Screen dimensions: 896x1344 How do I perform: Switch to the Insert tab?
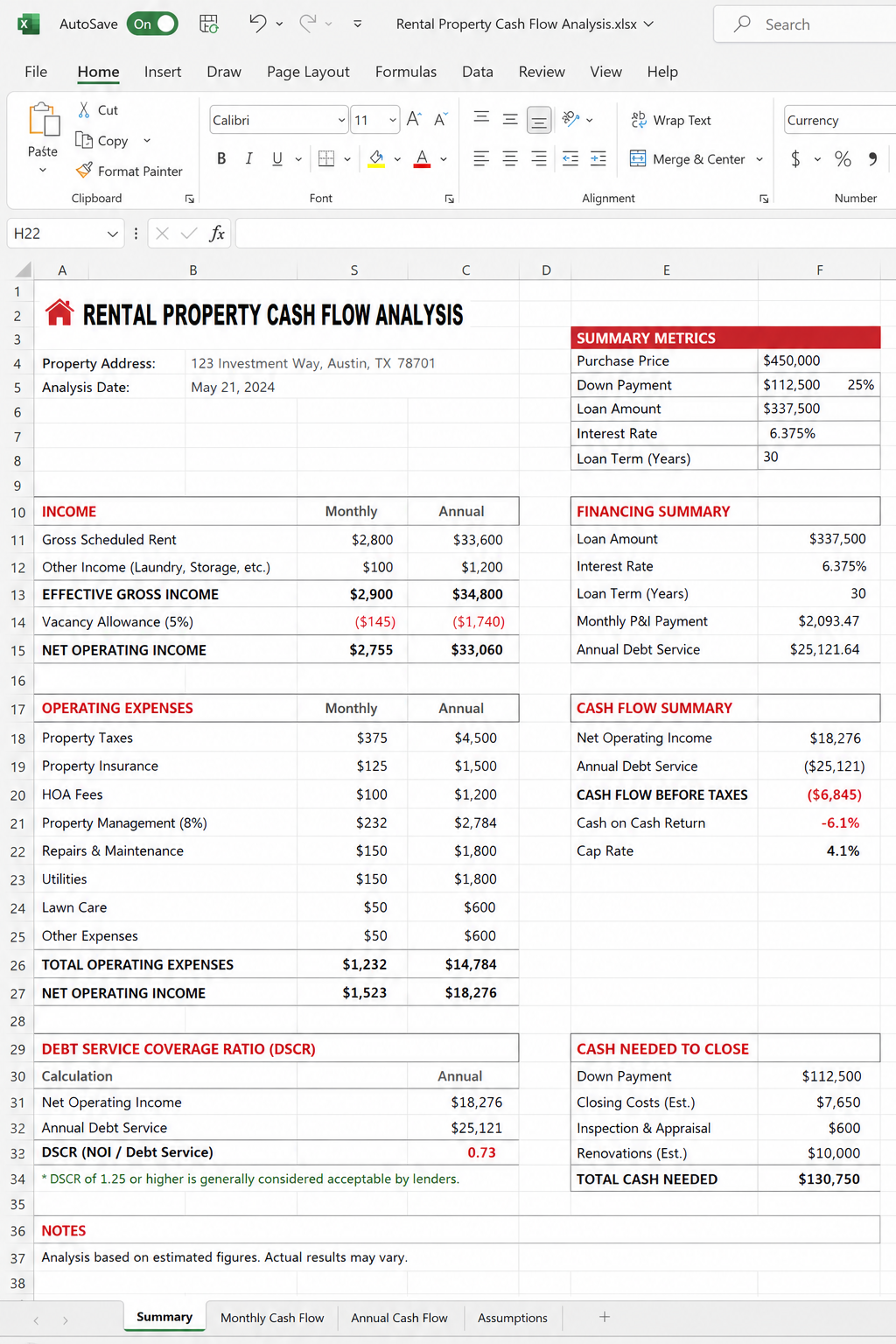tap(163, 72)
